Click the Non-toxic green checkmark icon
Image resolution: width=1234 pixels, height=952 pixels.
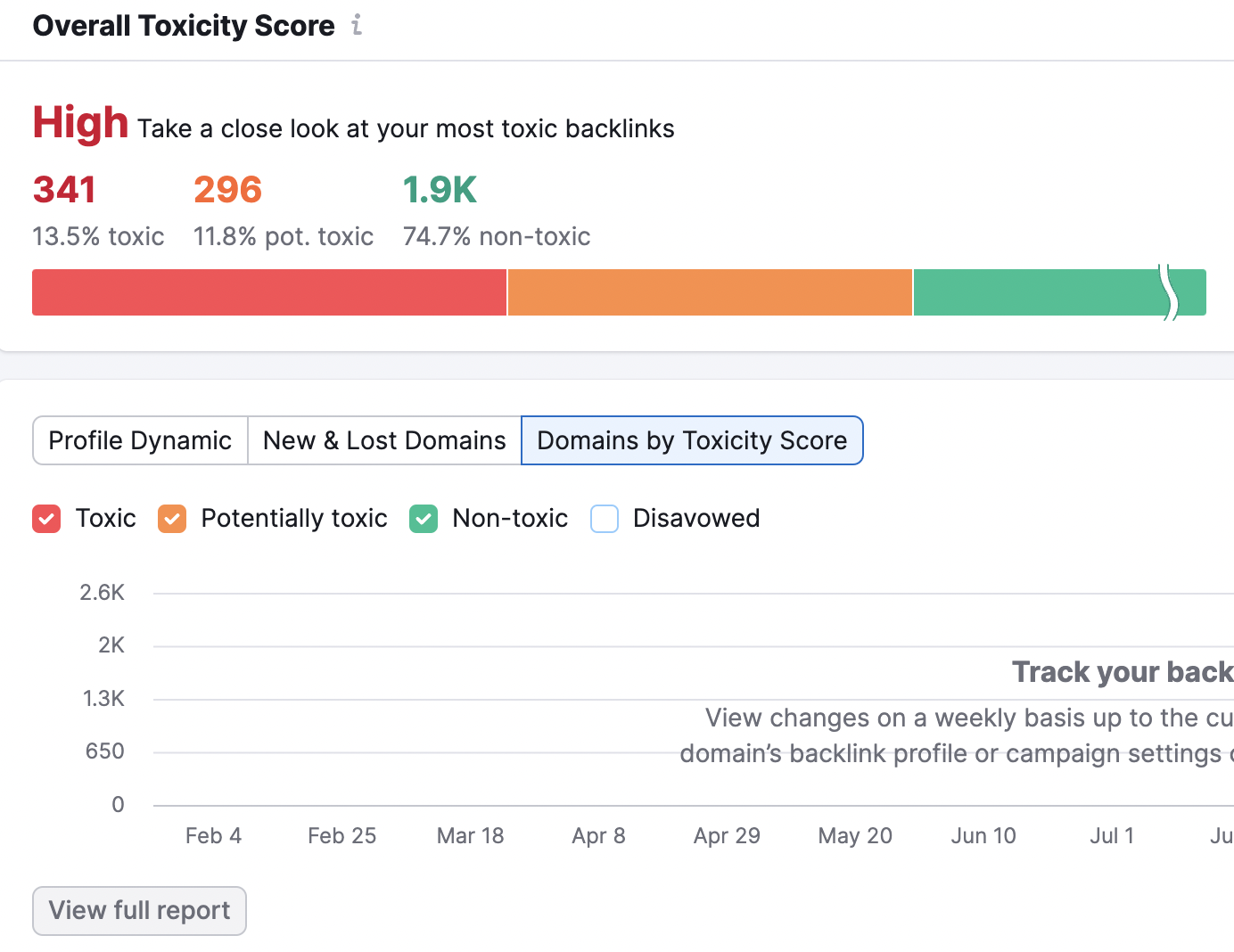[424, 518]
